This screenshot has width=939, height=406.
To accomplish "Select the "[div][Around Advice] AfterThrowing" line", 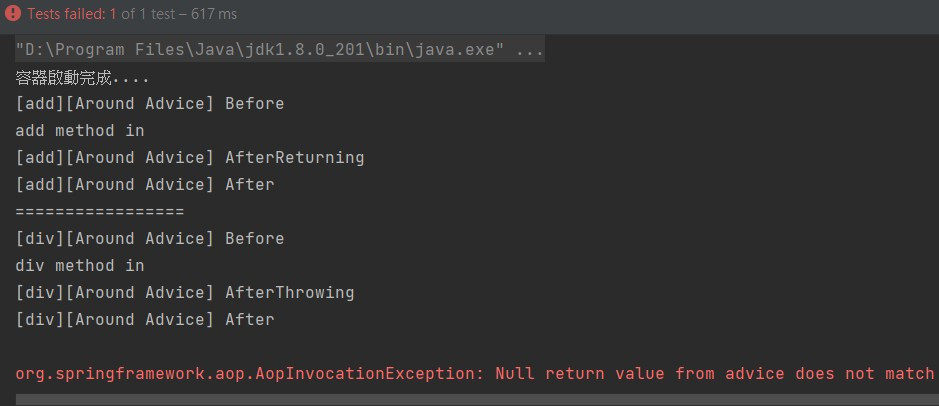I will tap(185, 292).
